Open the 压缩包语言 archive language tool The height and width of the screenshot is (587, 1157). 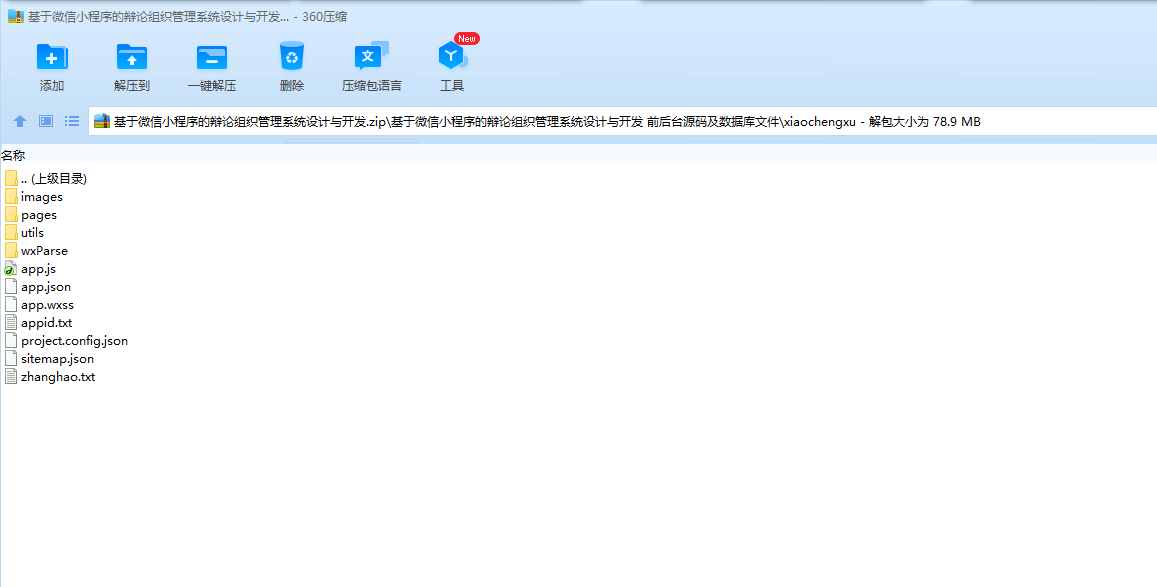coord(371,56)
